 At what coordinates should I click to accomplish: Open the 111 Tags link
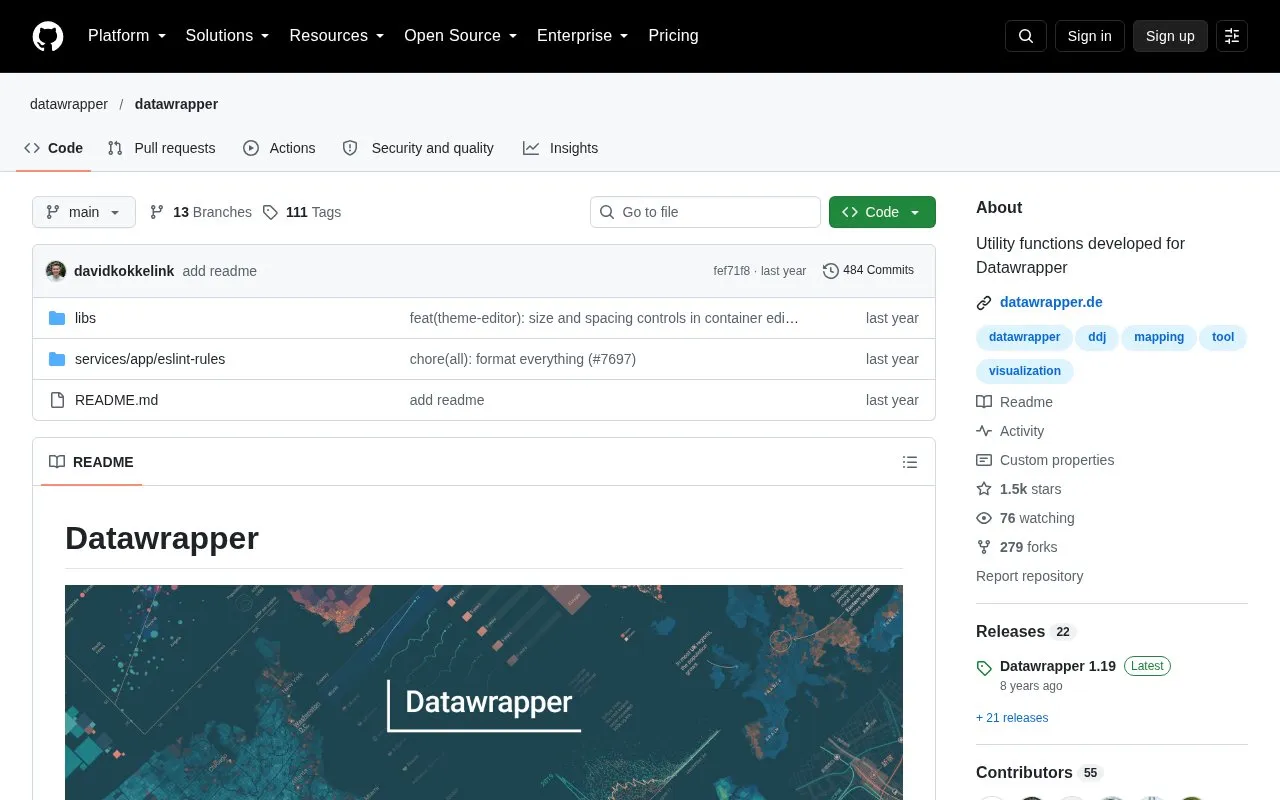pos(302,212)
